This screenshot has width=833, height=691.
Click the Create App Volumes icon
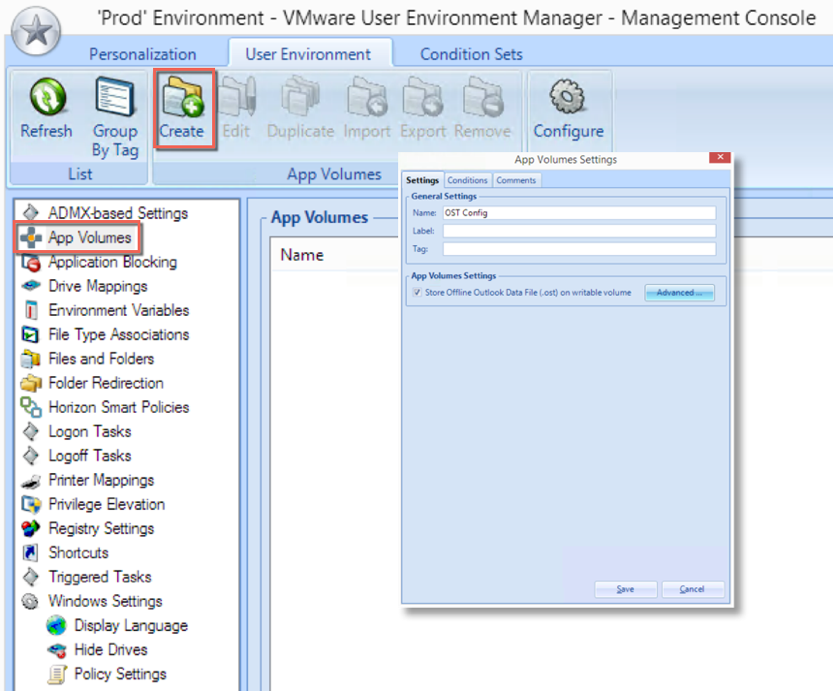(x=183, y=96)
